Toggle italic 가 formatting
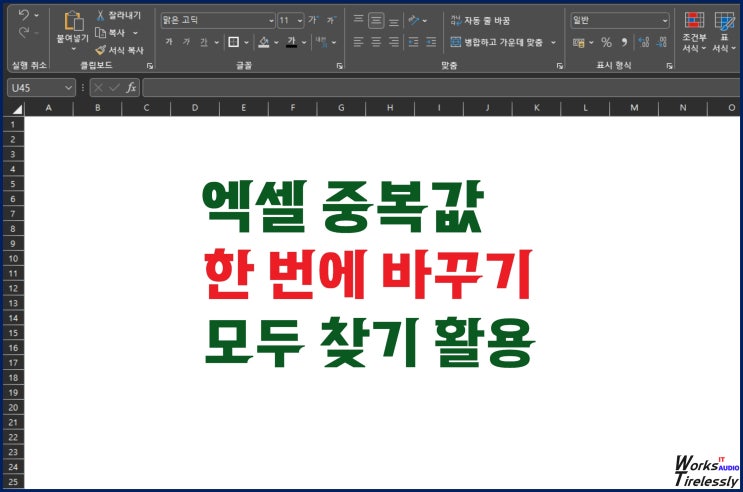The height and width of the screenshot is (492, 743). pos(186,42)
